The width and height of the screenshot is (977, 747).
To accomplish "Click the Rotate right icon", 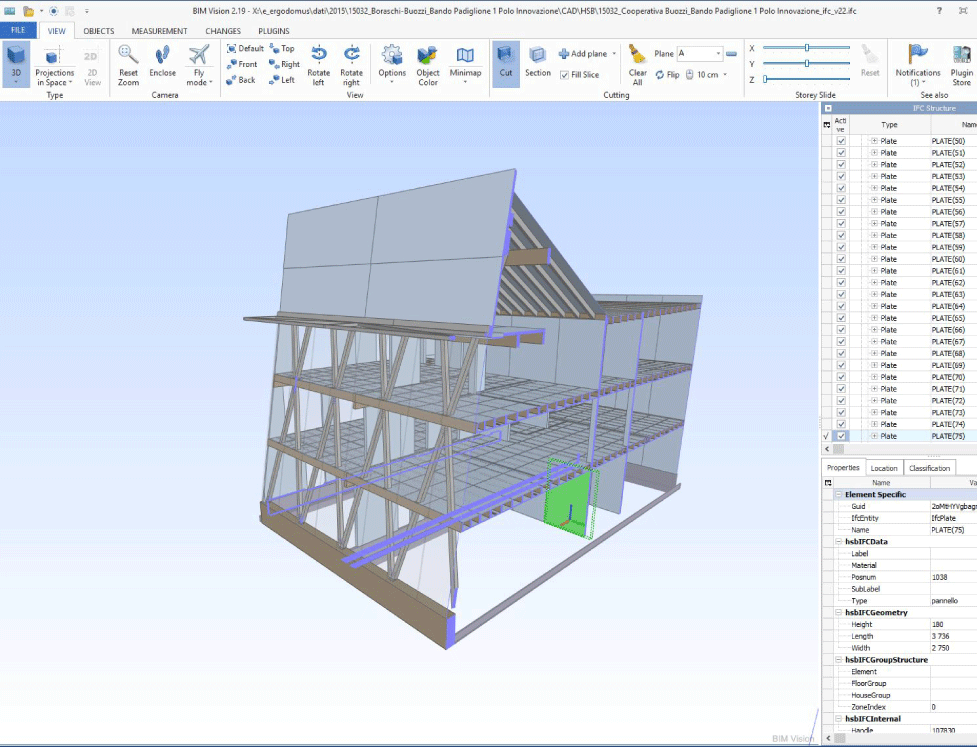I will point(351,62).
